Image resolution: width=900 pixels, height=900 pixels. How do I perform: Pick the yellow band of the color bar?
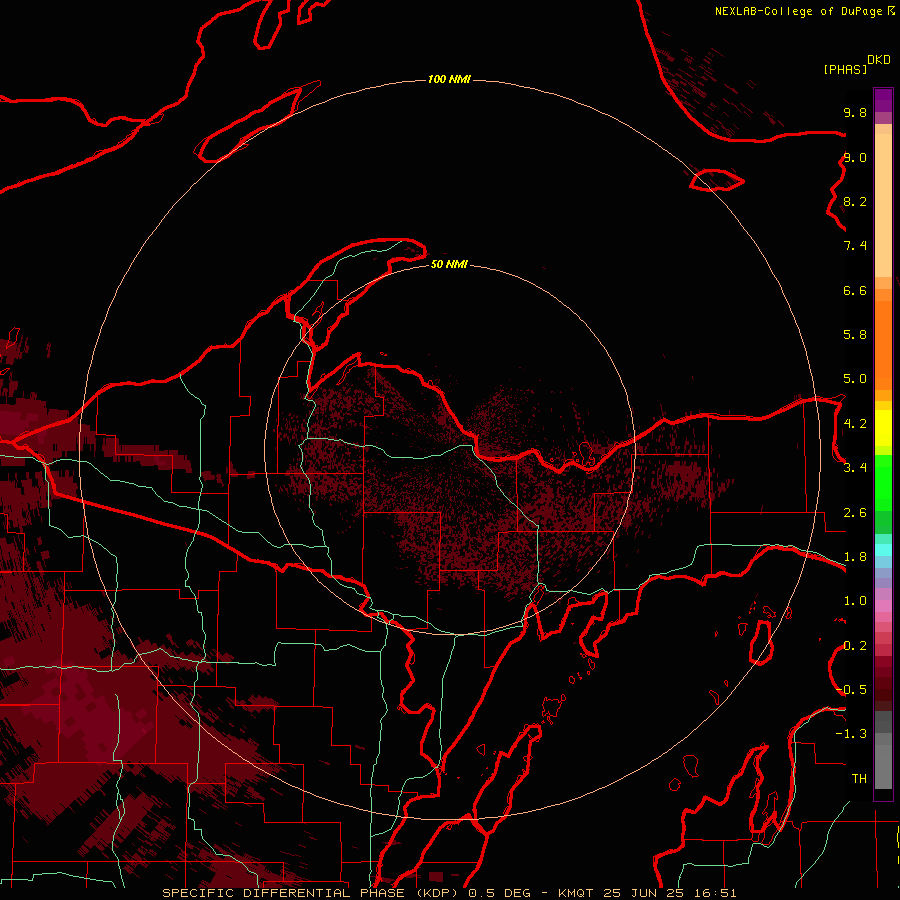883,428
